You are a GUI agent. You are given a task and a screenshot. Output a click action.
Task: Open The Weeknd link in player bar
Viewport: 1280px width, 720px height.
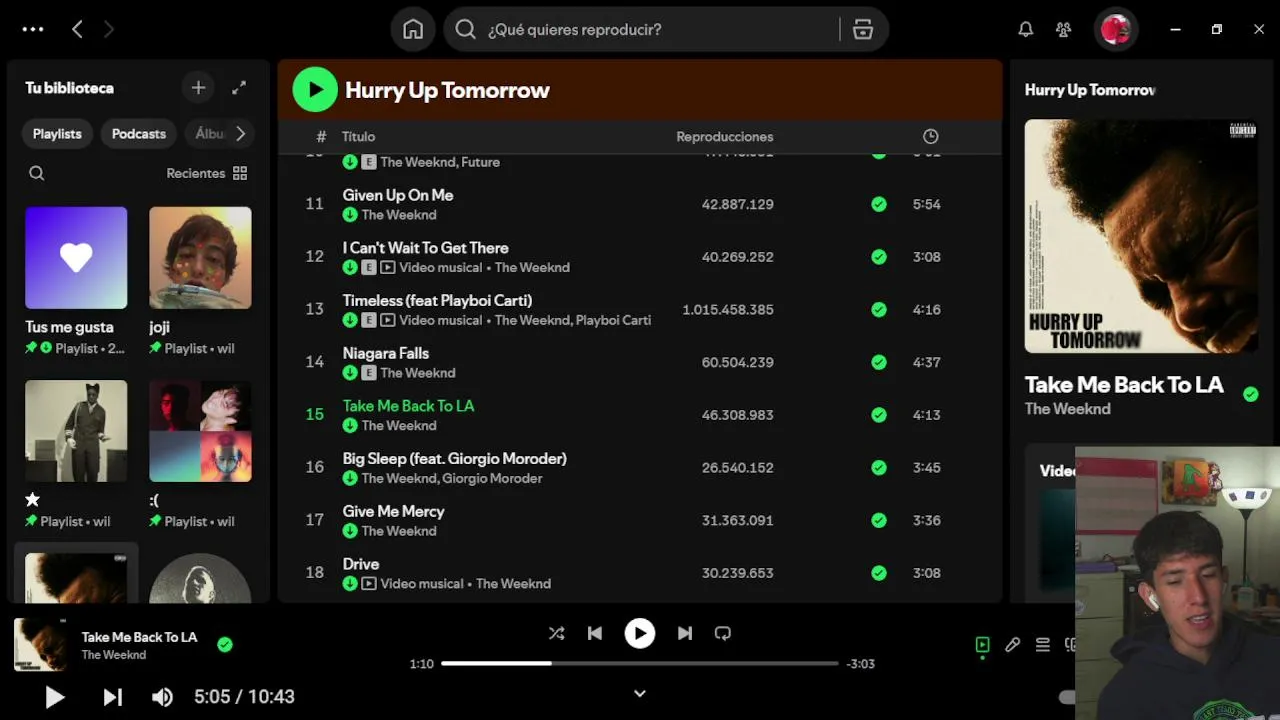(x=114, y=655)
